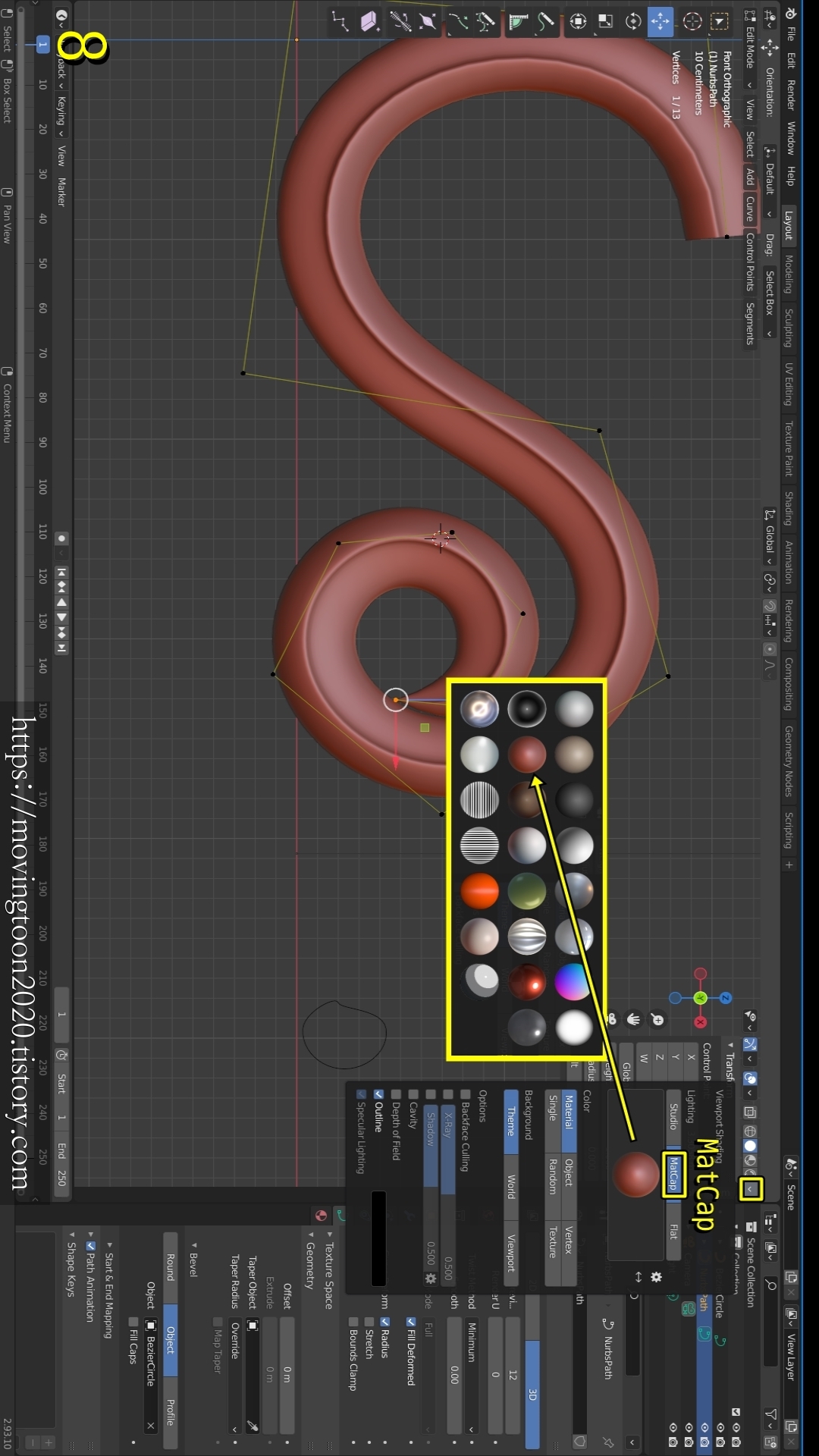Toggle Specular Lighting checkbox

[x=361, y=1094]
